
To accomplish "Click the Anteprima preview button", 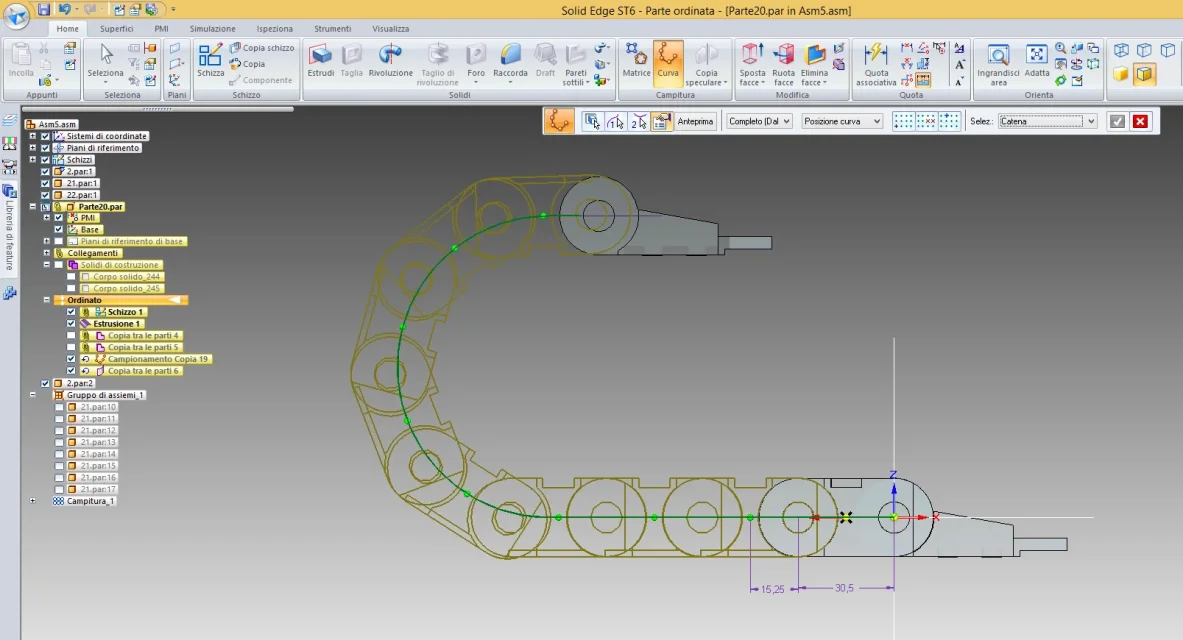I will [x=695, y=121].
